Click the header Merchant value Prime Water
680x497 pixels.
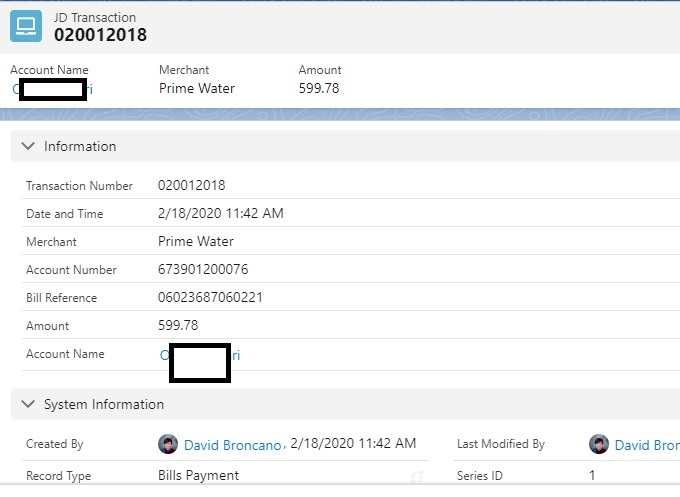(197, 88)
